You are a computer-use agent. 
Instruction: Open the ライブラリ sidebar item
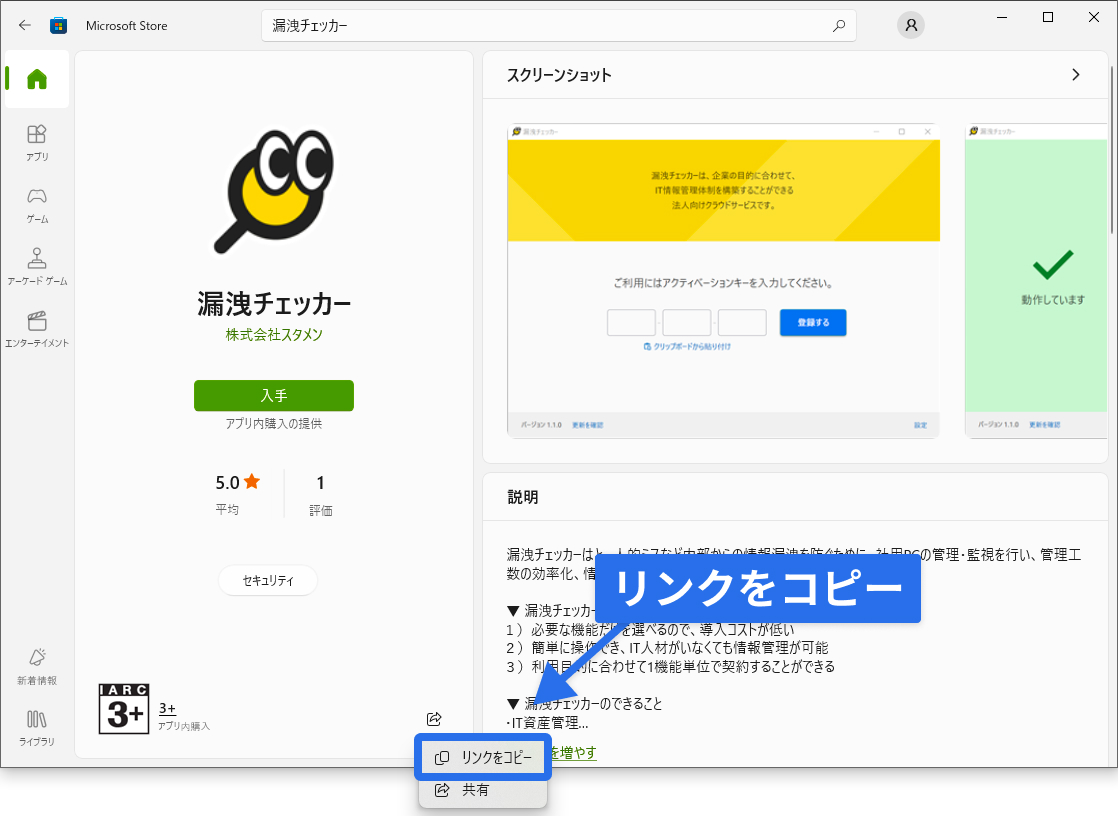(37, 728)
